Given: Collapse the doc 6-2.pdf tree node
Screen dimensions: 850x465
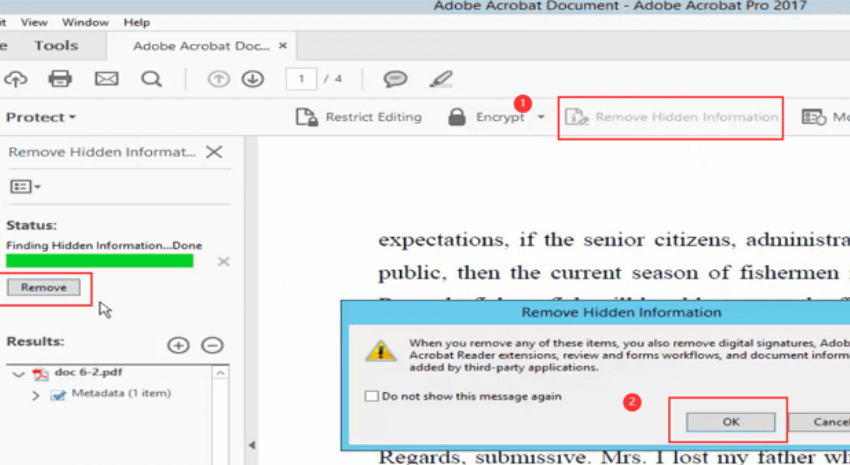Looking at the screenshot, I should (18, 374).
